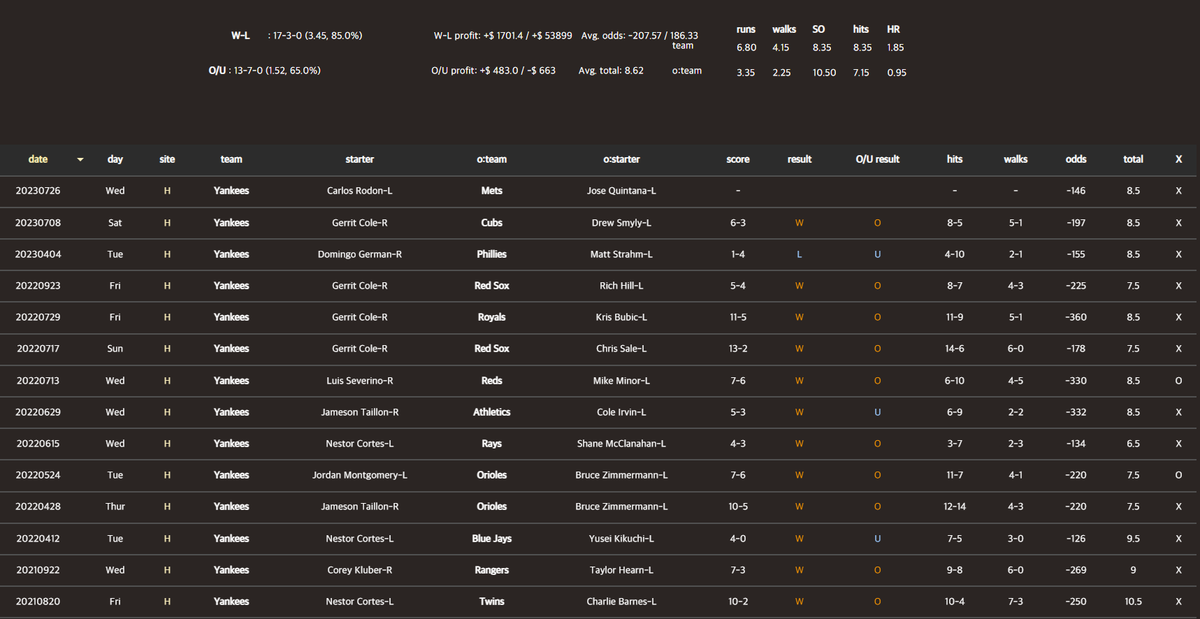1200x619 pixels.
Task: Click the Avg. total: 8.62 text
Action: pyautogui.click(x=611, y=71)
